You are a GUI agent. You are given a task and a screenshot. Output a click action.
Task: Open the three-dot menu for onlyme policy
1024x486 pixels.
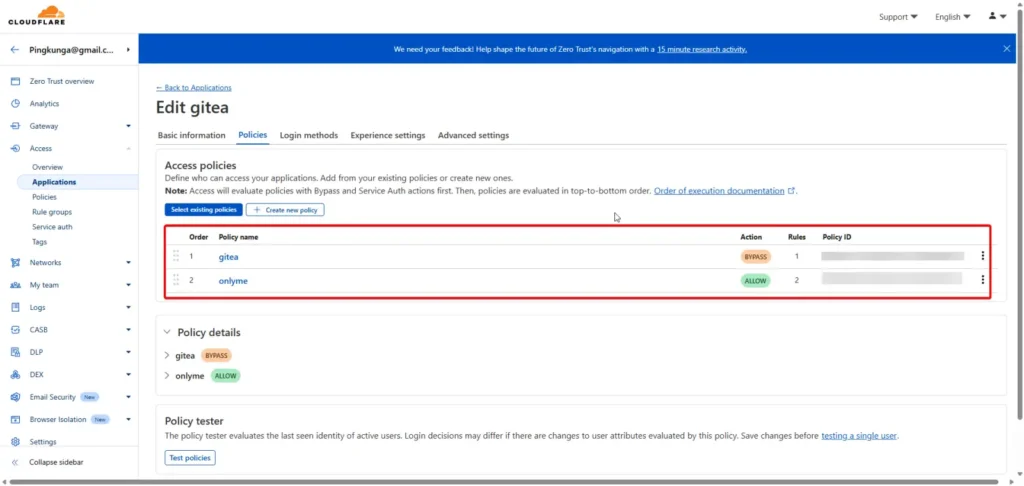pos(982,280)
